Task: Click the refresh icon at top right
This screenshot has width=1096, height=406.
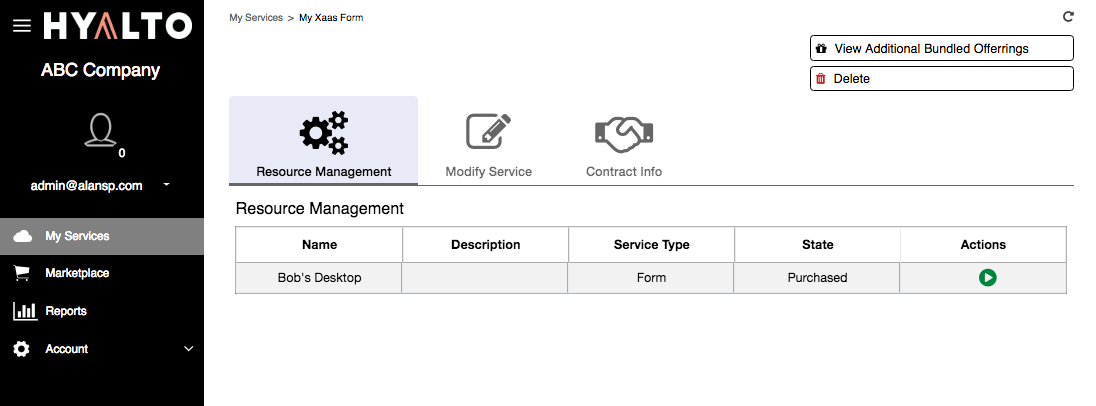Action: (1067, 16)
